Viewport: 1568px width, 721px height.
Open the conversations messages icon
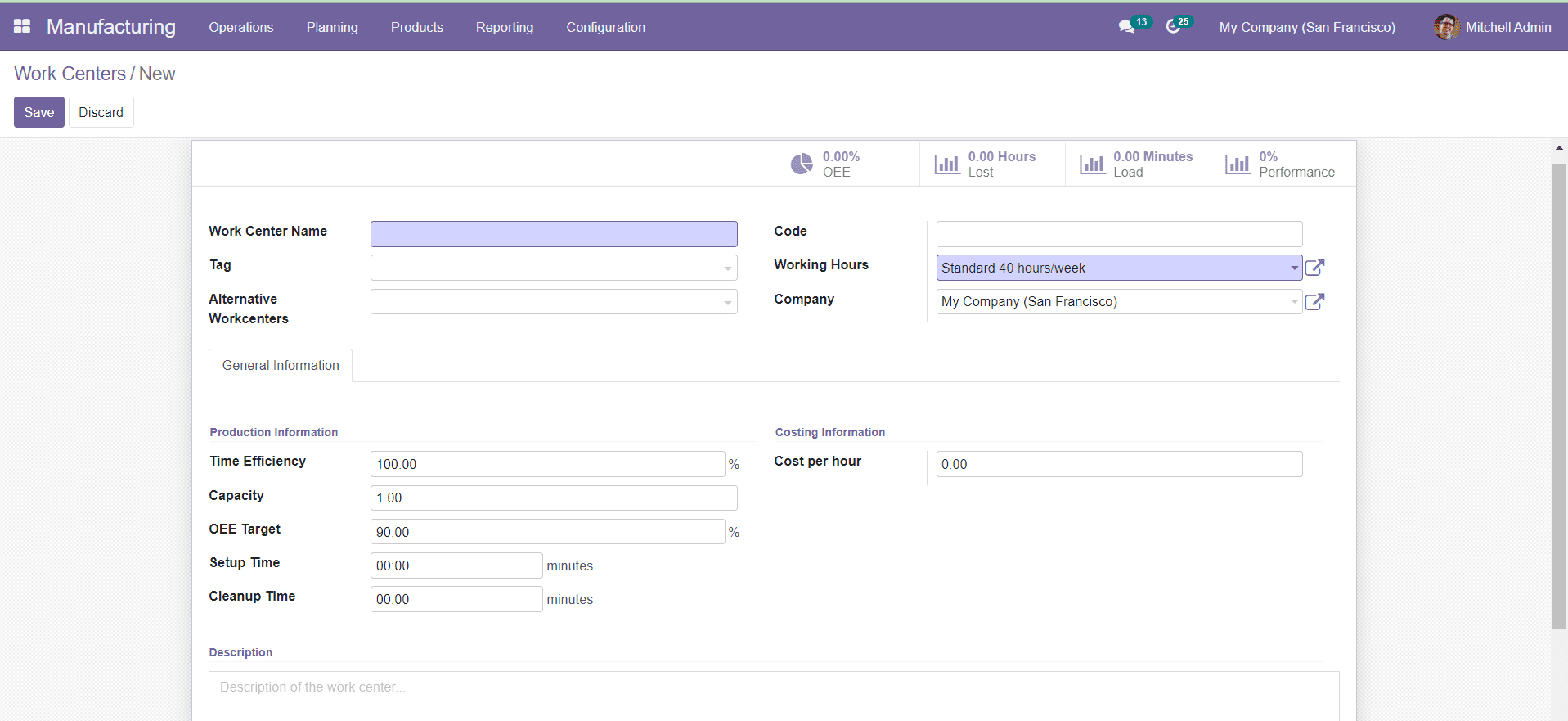[x=1126, y=27]
